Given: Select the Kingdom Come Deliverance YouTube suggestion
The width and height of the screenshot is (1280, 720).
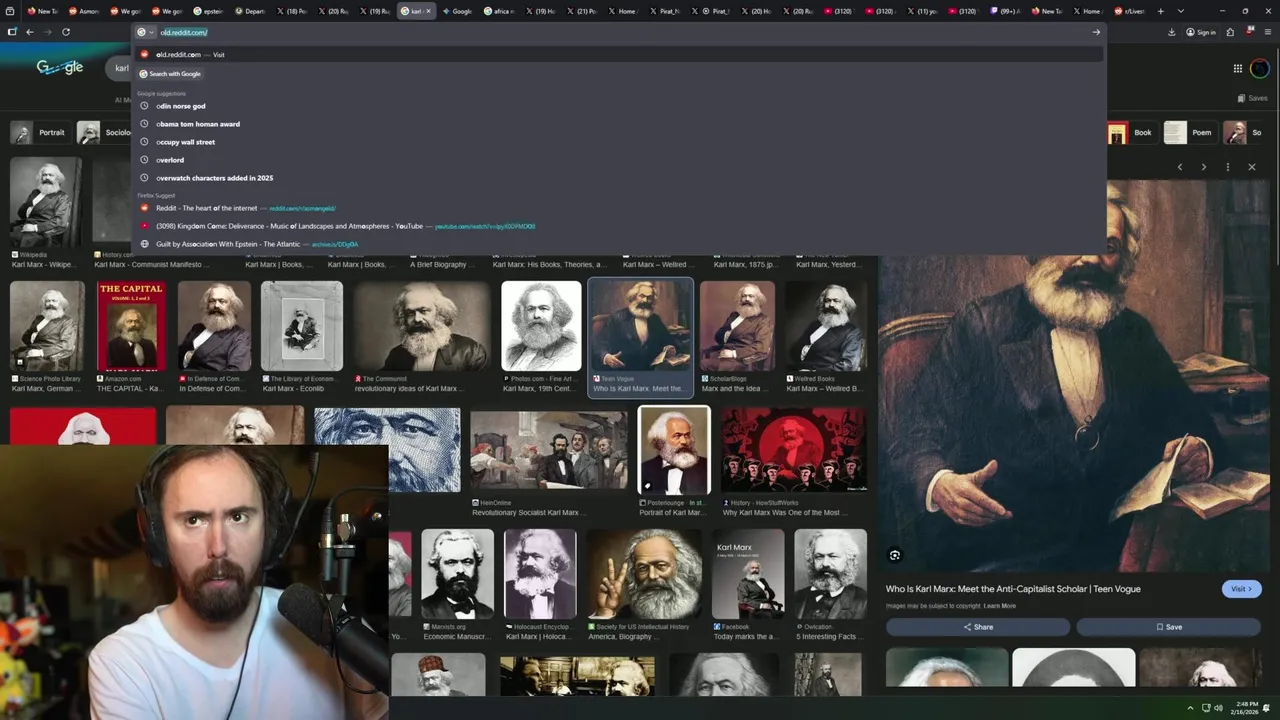Looking at the screenshot, I should click(618, 226).
